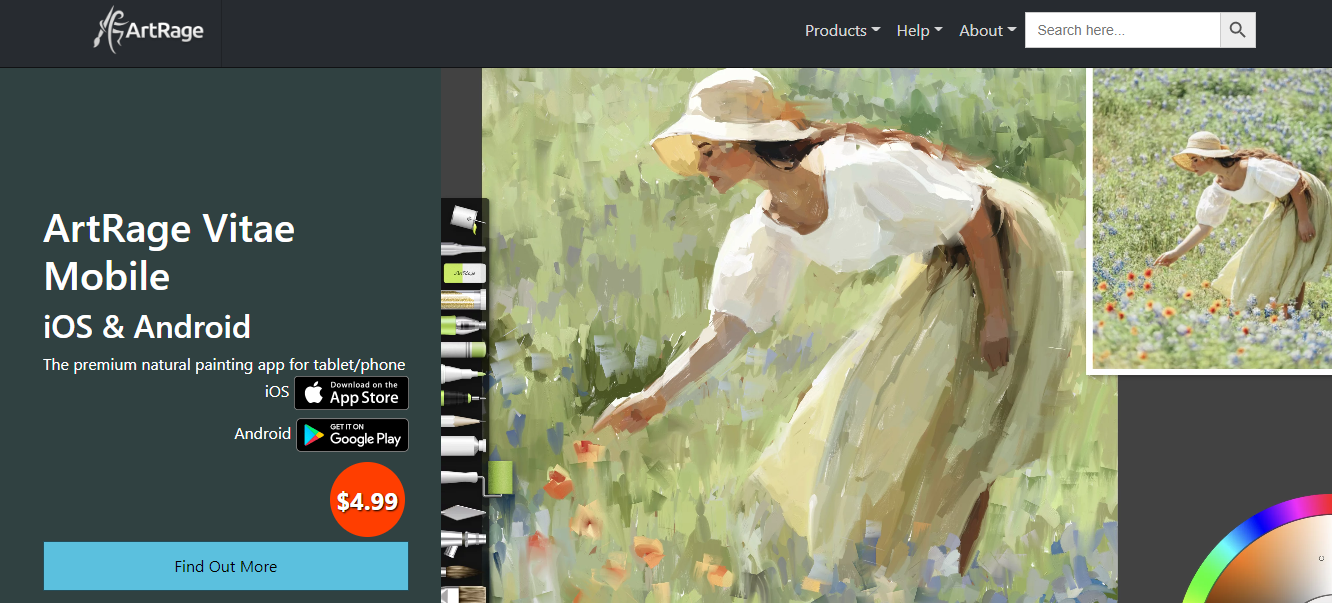Open the Get it on Google Play badge
This screenshot has height=603, width=1332.
352,435
